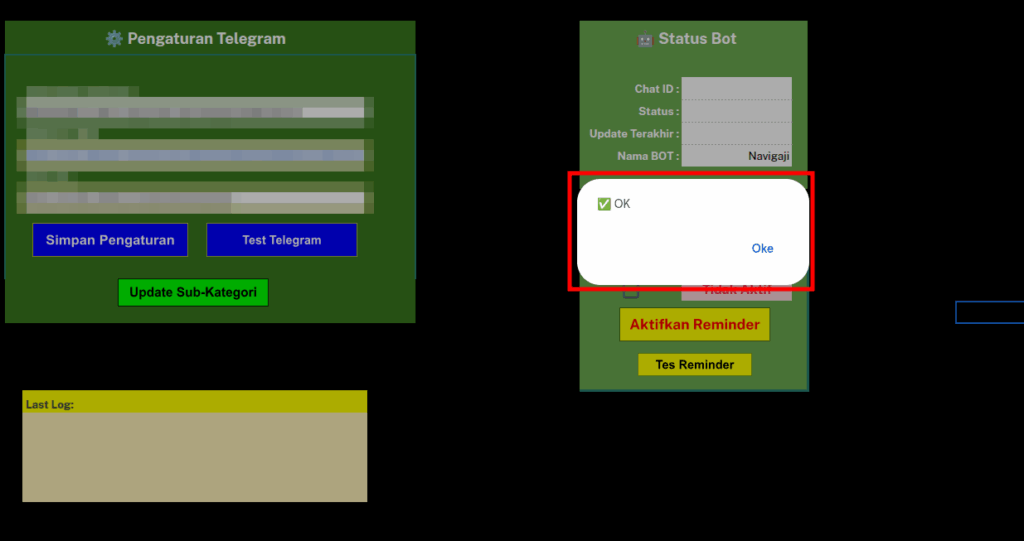Click the bottom blurred input in Pengaturan Telegram
Image resolution: width=1024 pixels, height=541 pixels.
click(x=195, y=198)
